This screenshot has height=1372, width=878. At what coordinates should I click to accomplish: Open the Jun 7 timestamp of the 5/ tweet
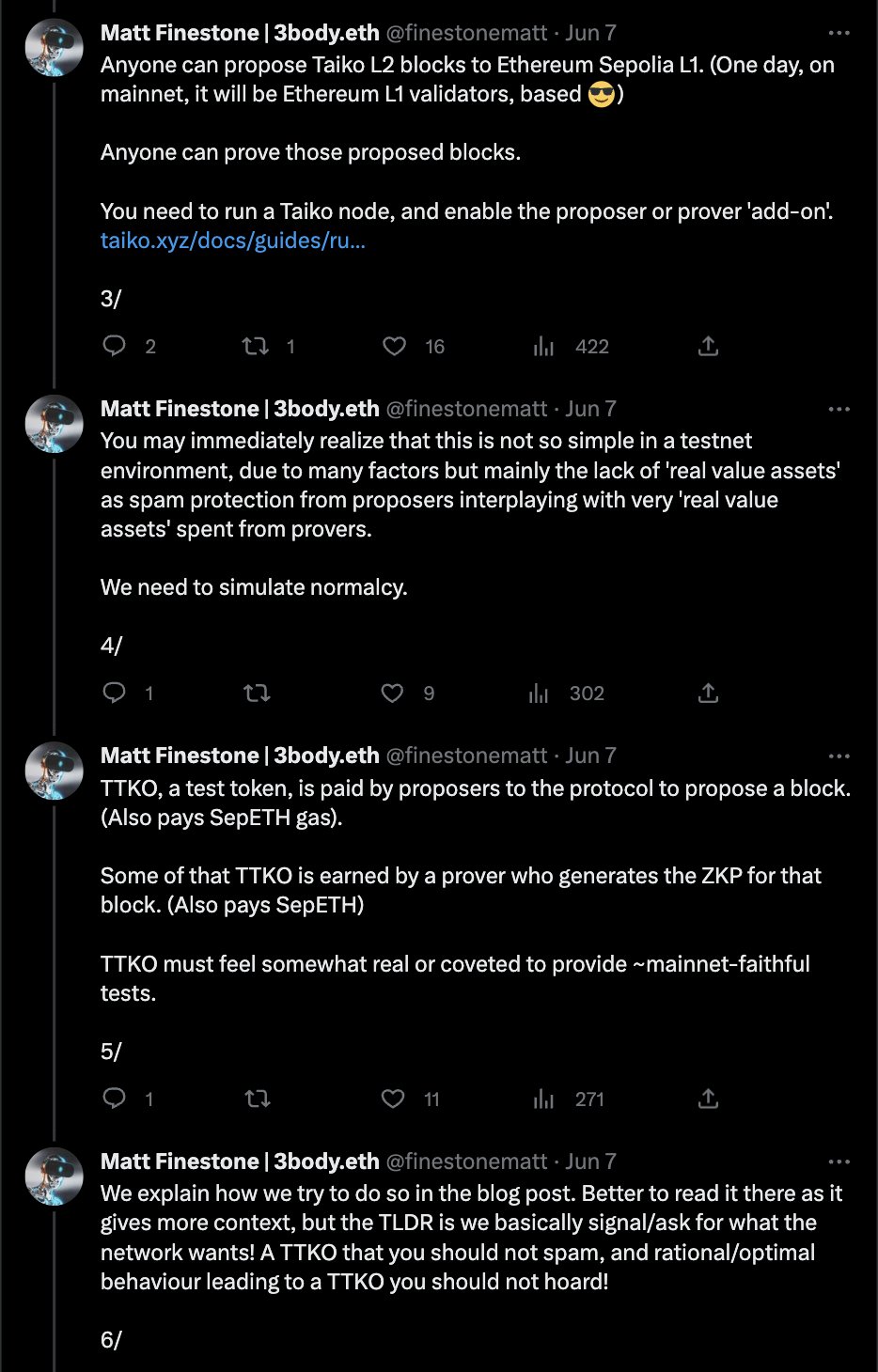pos(590,756)
